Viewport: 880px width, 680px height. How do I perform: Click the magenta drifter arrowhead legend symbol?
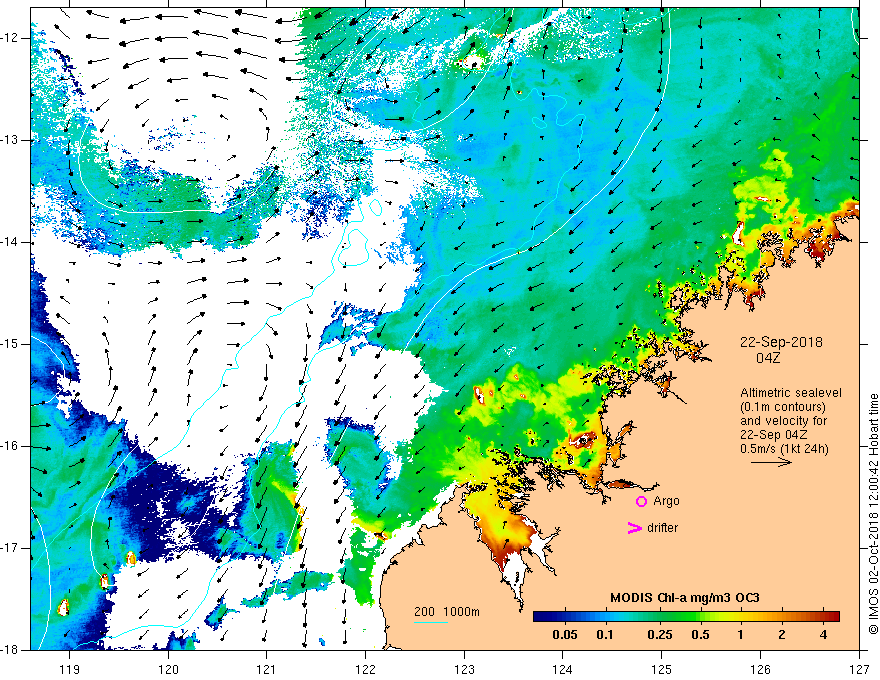[x=634, y=528]
